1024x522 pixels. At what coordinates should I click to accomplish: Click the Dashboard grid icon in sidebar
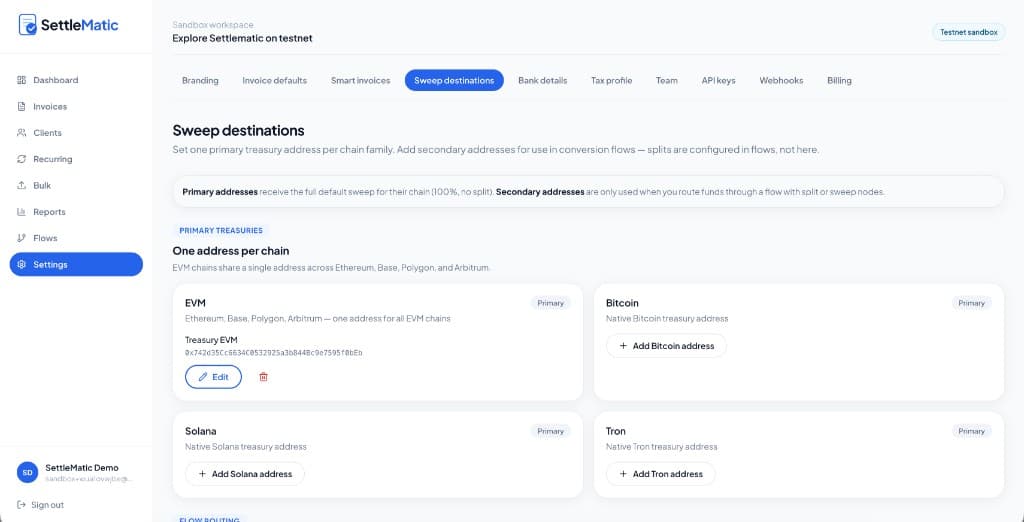(22, 80)
